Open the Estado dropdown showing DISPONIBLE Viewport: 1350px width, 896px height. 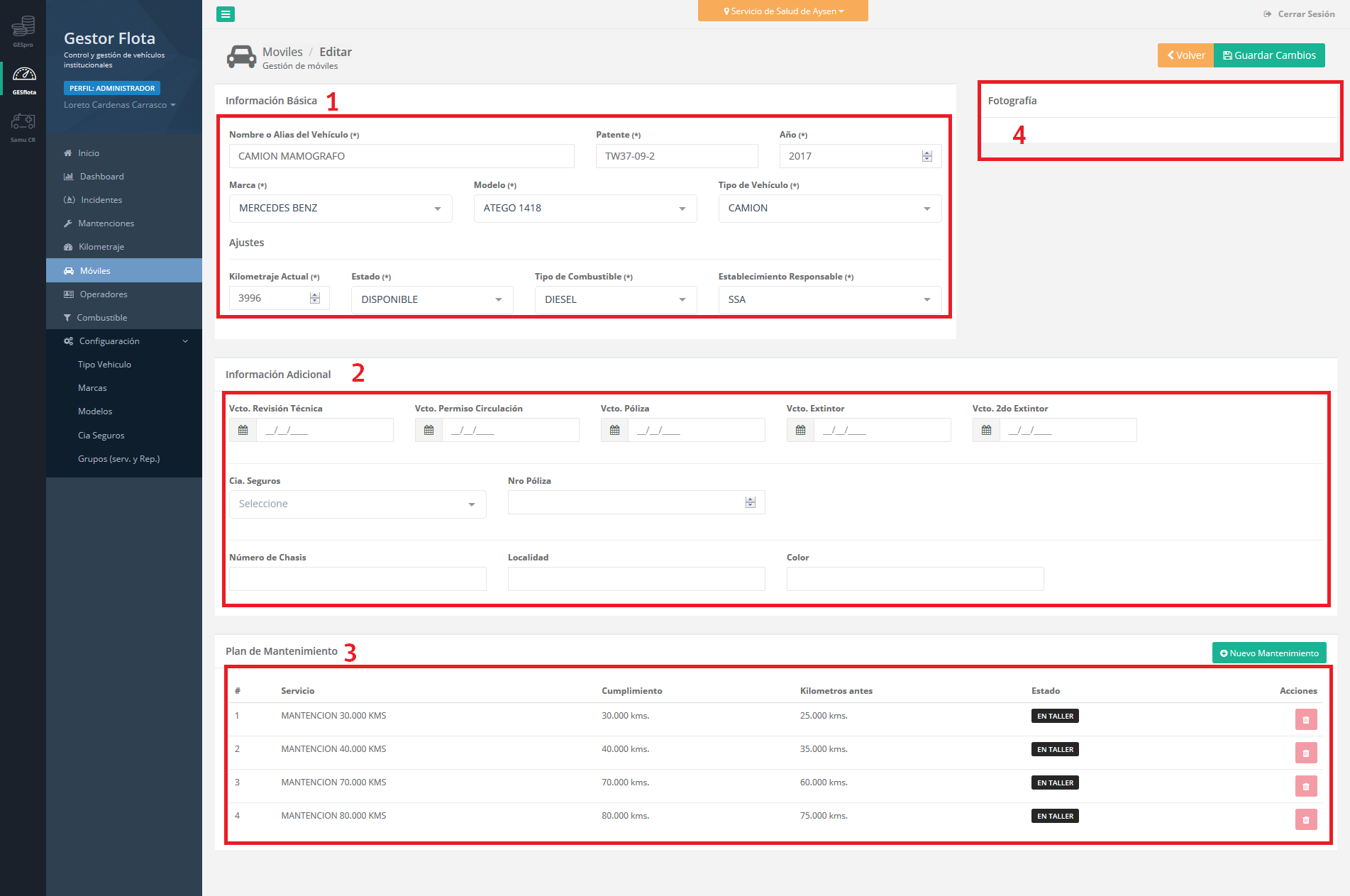tap(431, 299)
